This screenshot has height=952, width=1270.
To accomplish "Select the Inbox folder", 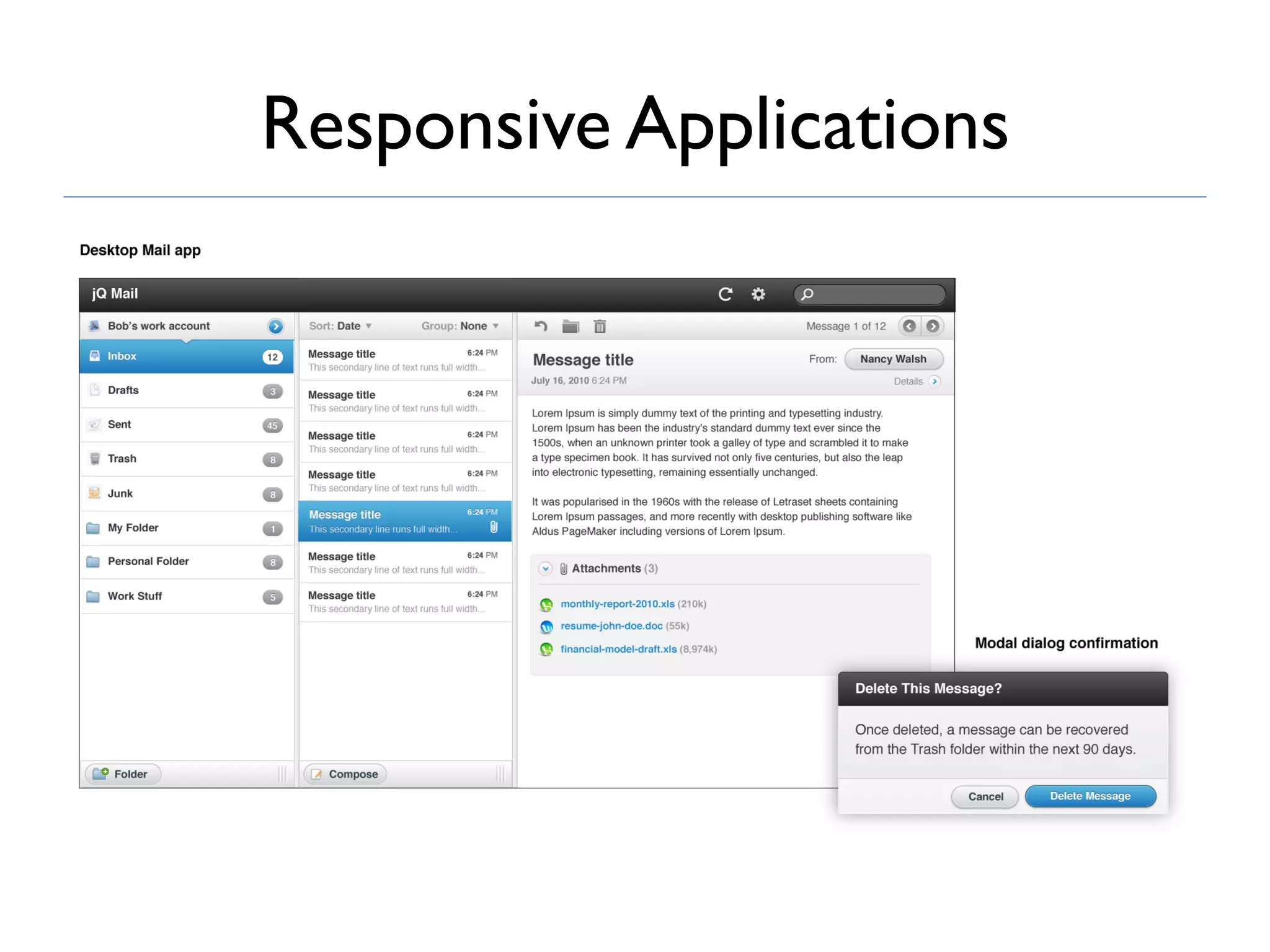I will point(187,356).
